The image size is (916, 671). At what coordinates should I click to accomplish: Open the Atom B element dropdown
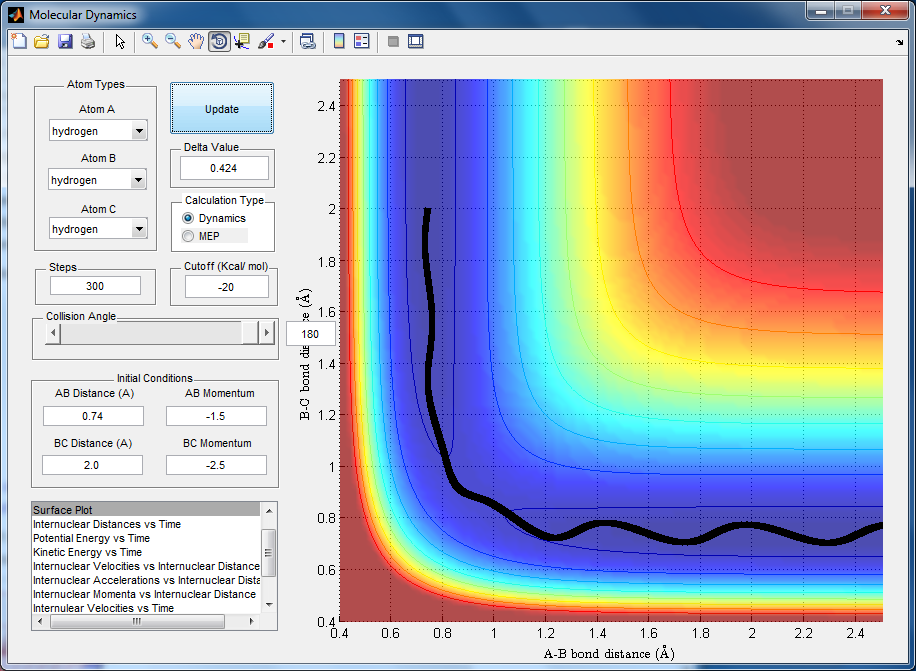click(138, 180)
